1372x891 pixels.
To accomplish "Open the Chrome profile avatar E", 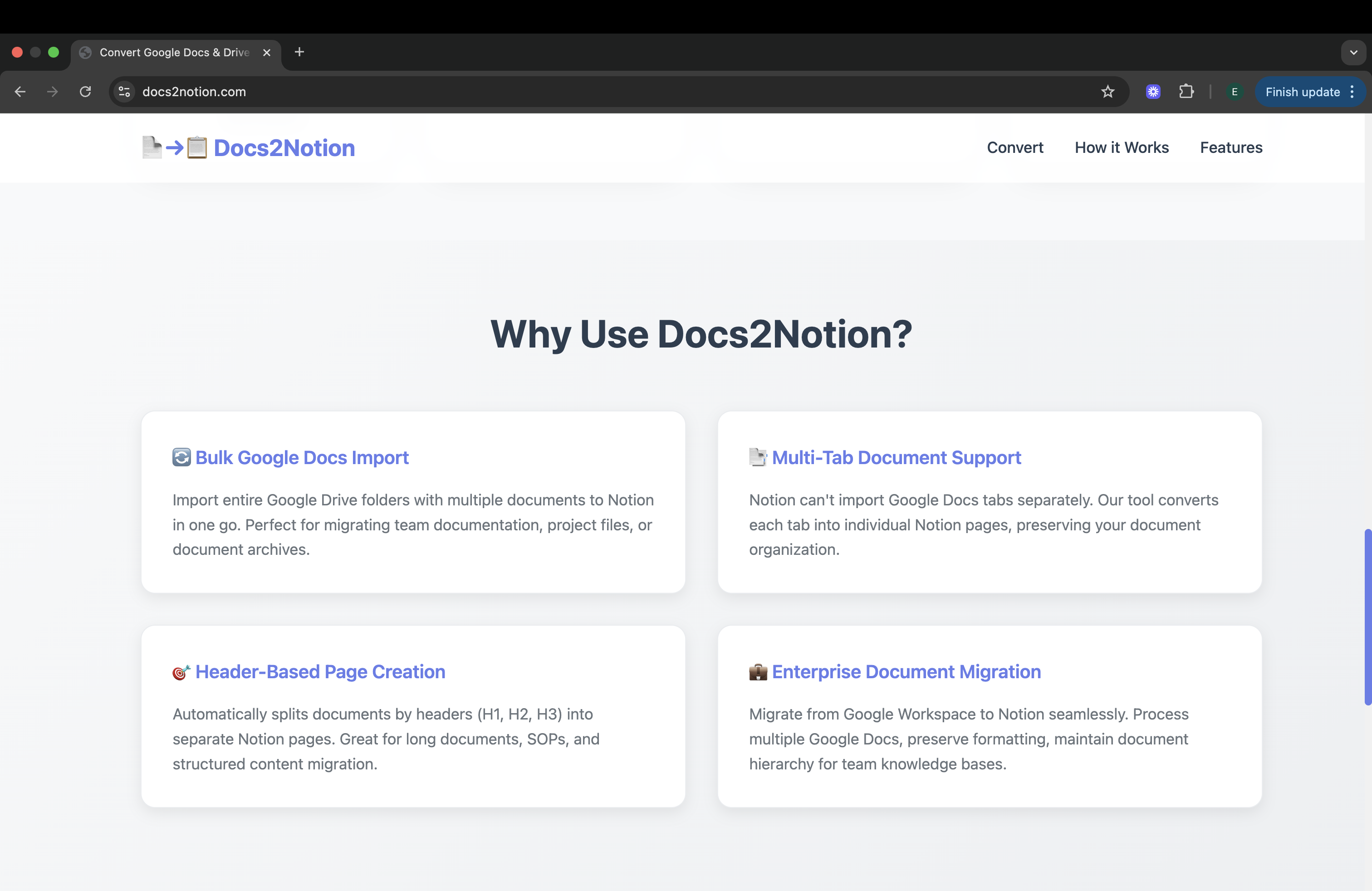I will [x=1234, y=92].
